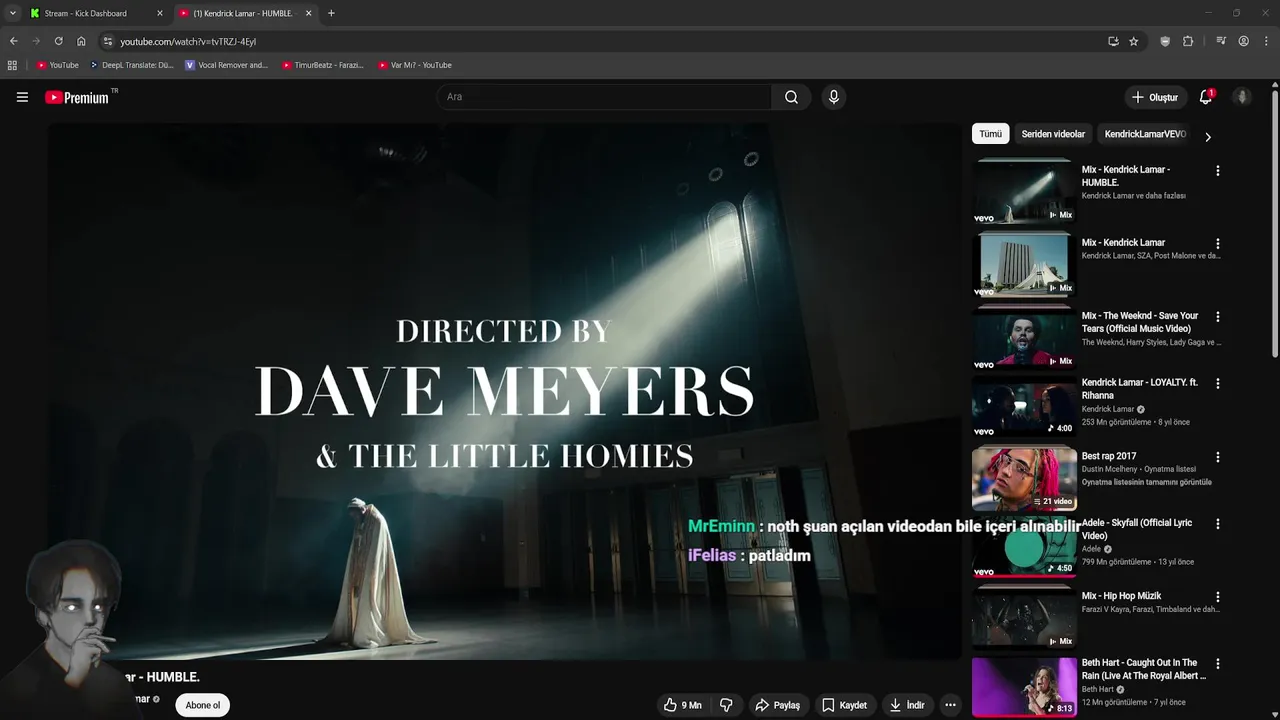Screen dimensions: 1280x720
Task: Go back in browser history
Action: coord(13,41)
